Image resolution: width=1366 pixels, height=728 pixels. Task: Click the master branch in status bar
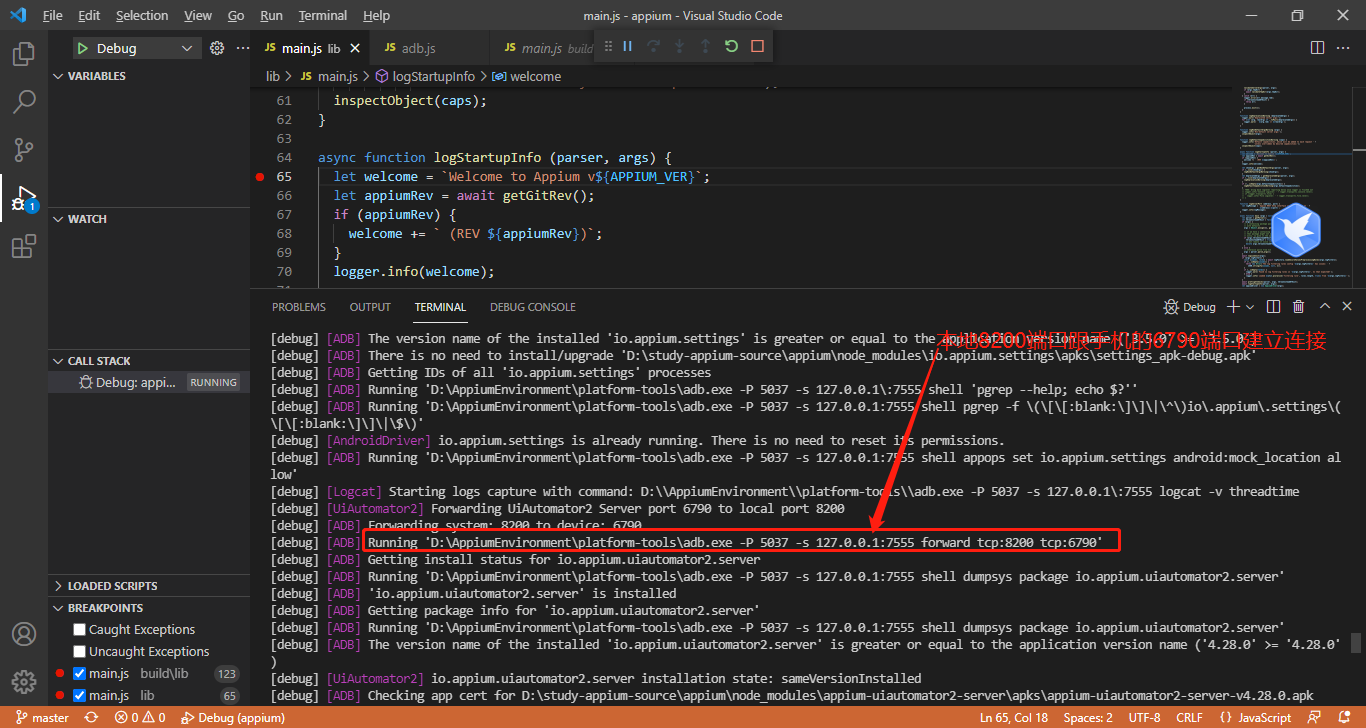click(42, 718)
